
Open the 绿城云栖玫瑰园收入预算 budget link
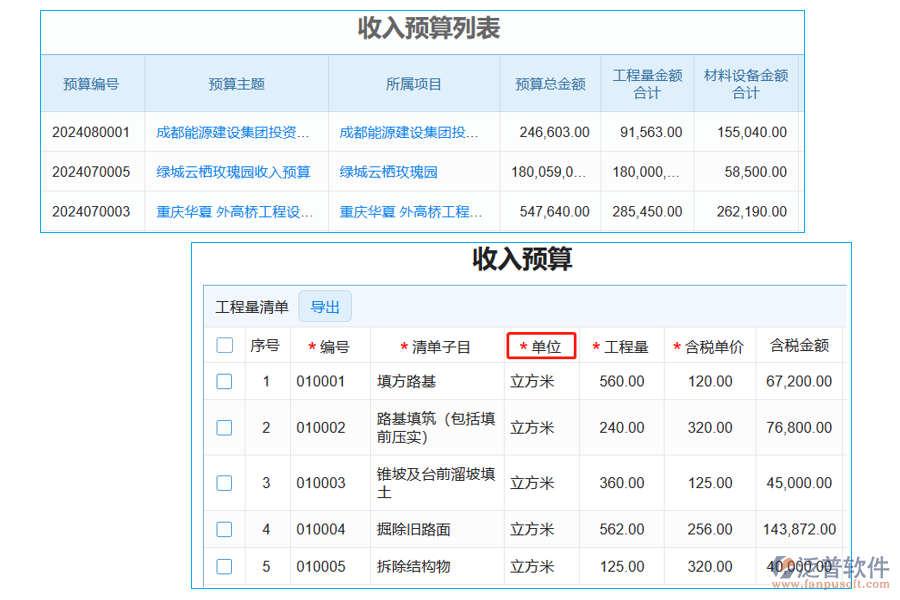[236, 171]
